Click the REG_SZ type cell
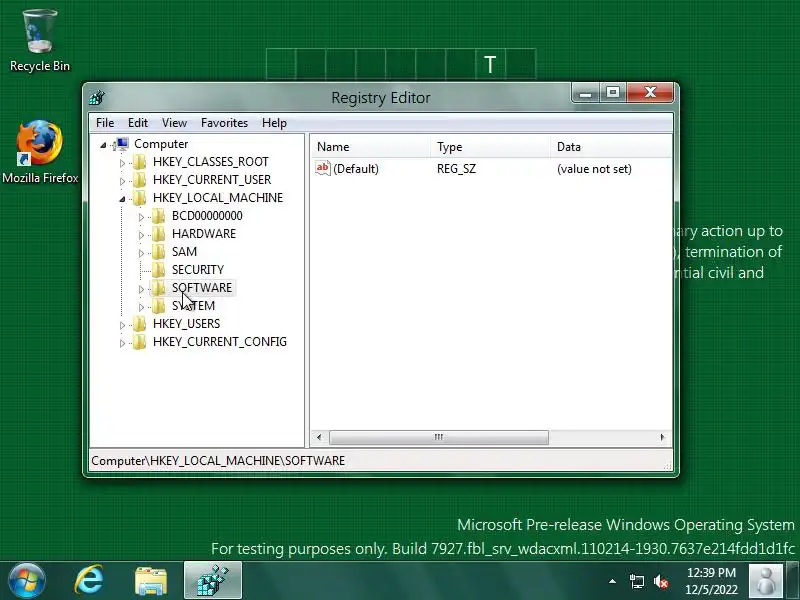The height and width of the screenshot is (600, 800). click(456, 169)
